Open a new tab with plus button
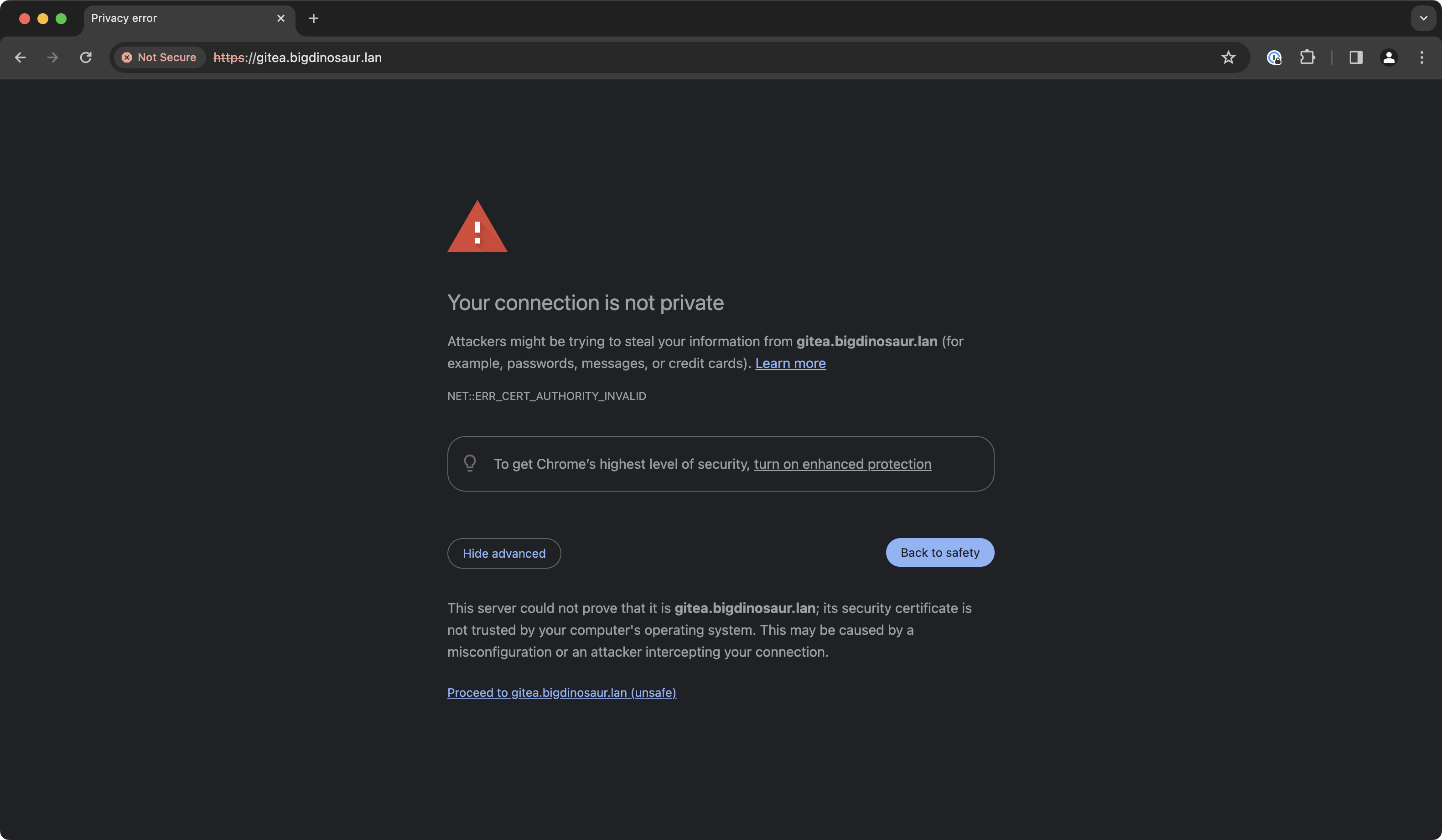 click(314, 18)
